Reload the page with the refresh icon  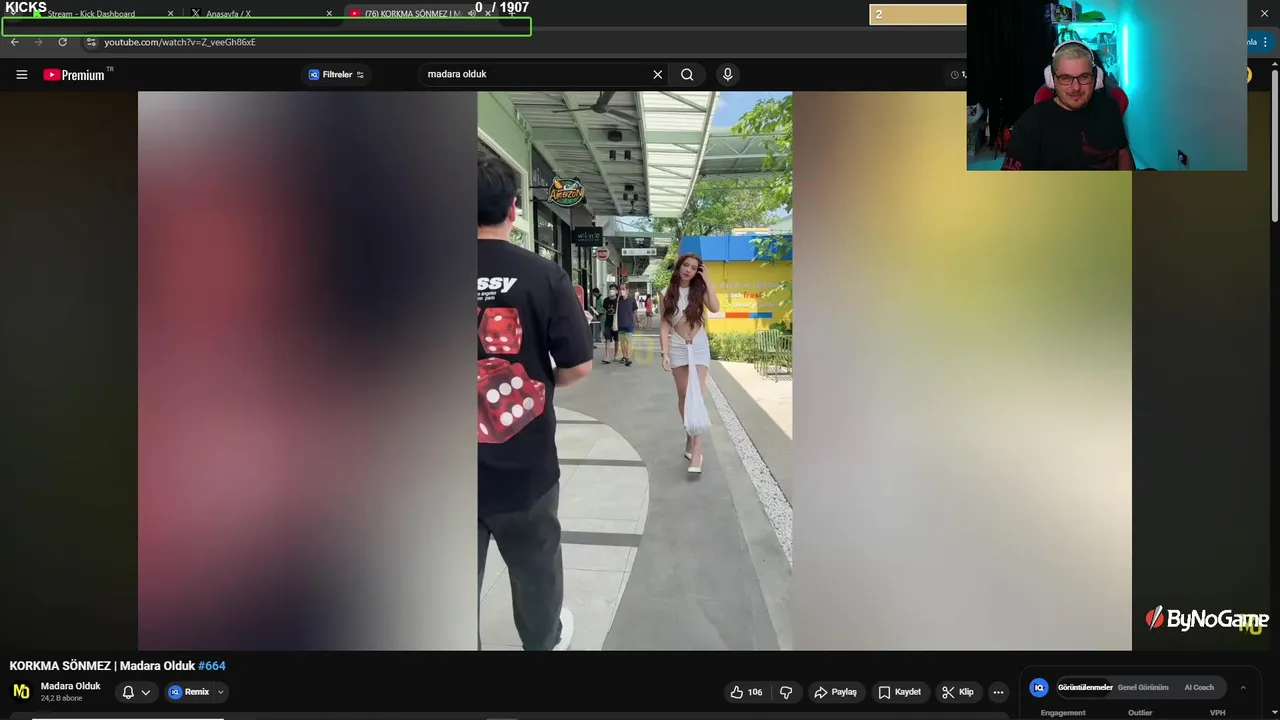[62, 42]
